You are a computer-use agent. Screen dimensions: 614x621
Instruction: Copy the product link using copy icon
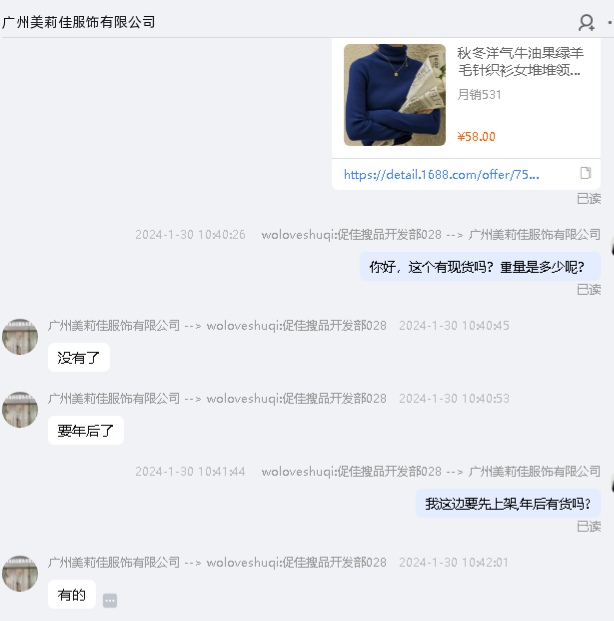(585, 173)
